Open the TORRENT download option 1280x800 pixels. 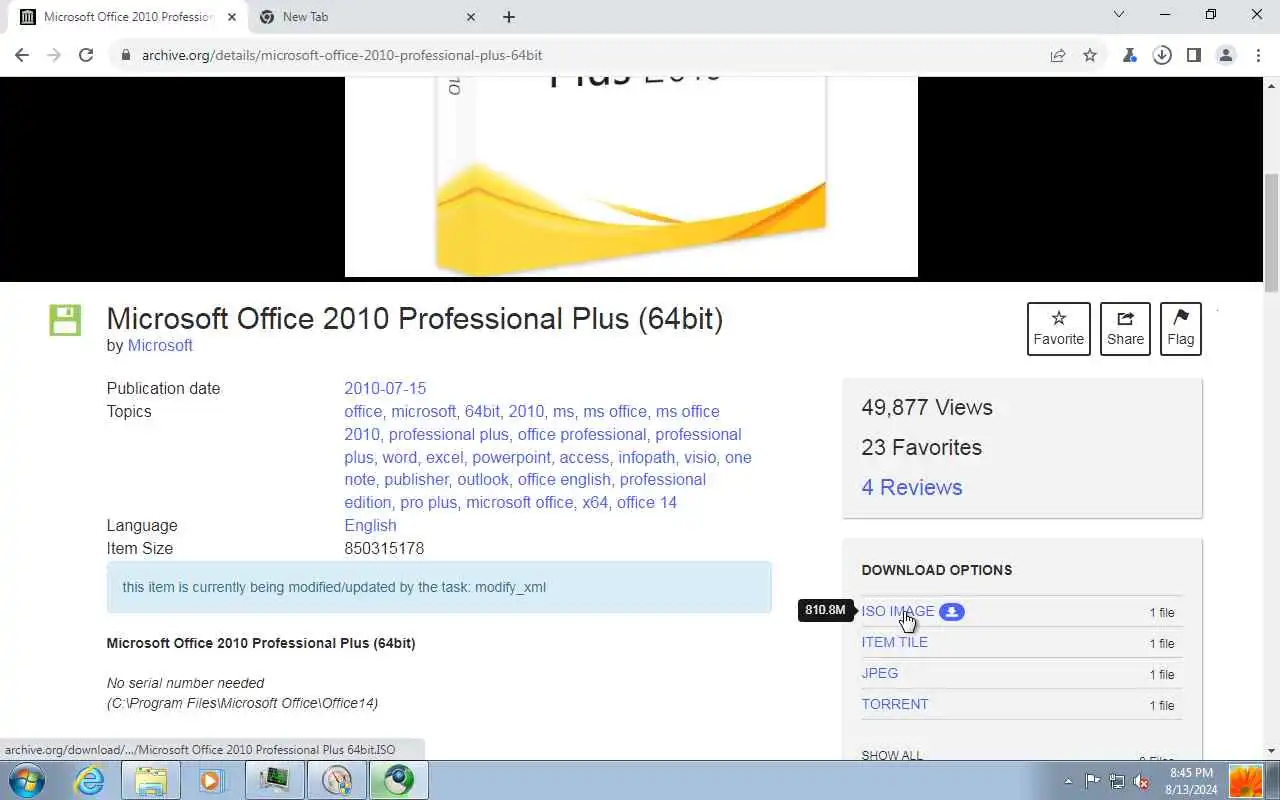[895, 704]
